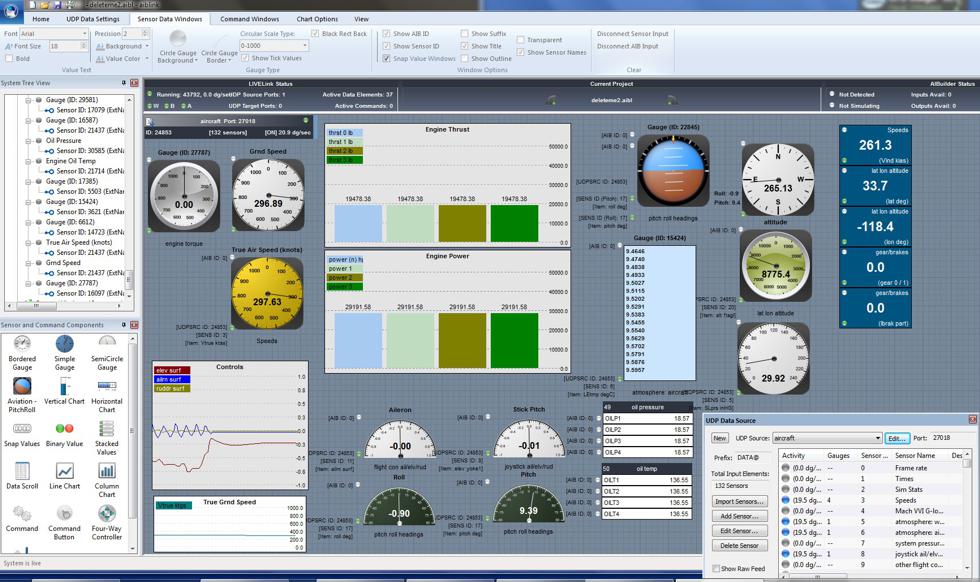Click the Save icon in title bar
980x582 pixels.
pyautogui.click(x=58, y=4)
